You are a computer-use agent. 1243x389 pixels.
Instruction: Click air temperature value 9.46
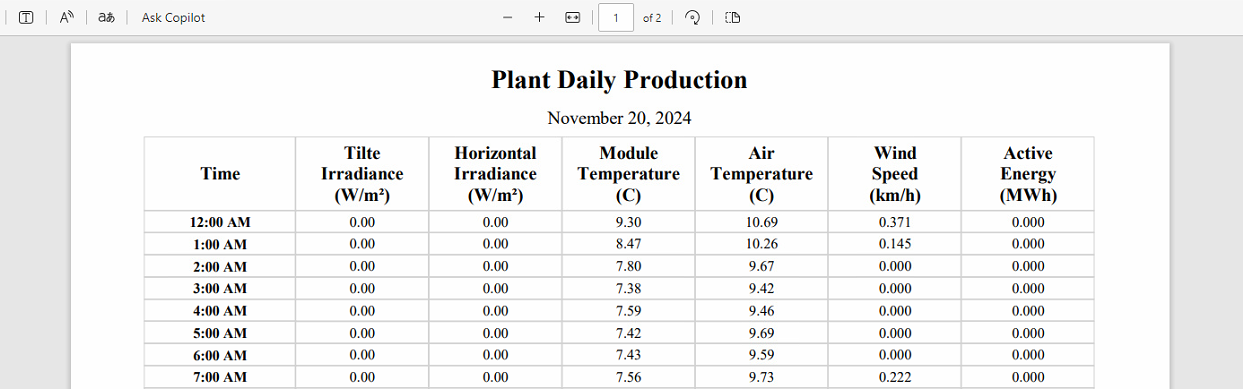click(761, 311)
